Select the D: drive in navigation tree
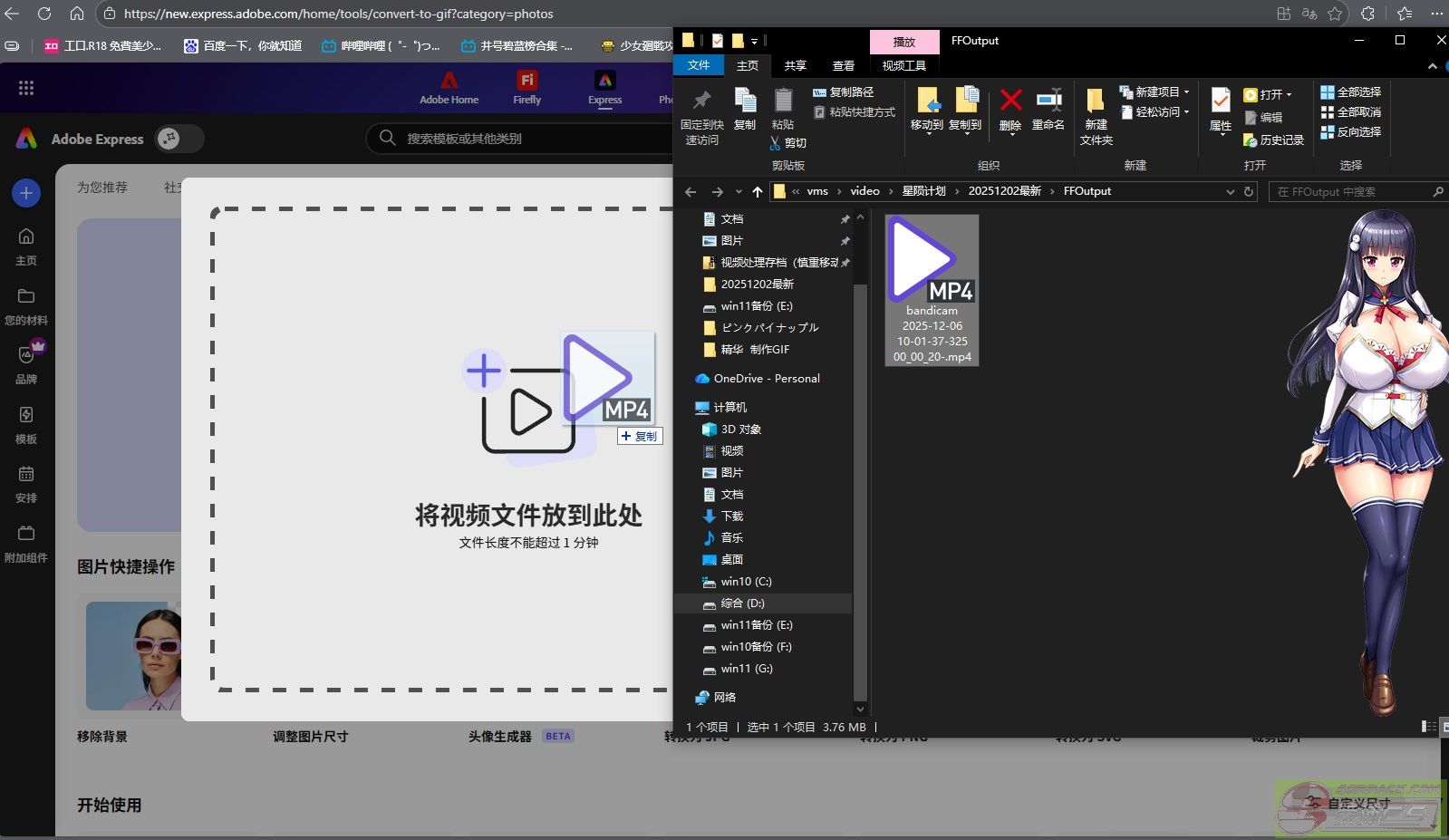Viewport: 1449px width, 840px height. (x=742, y=603)
